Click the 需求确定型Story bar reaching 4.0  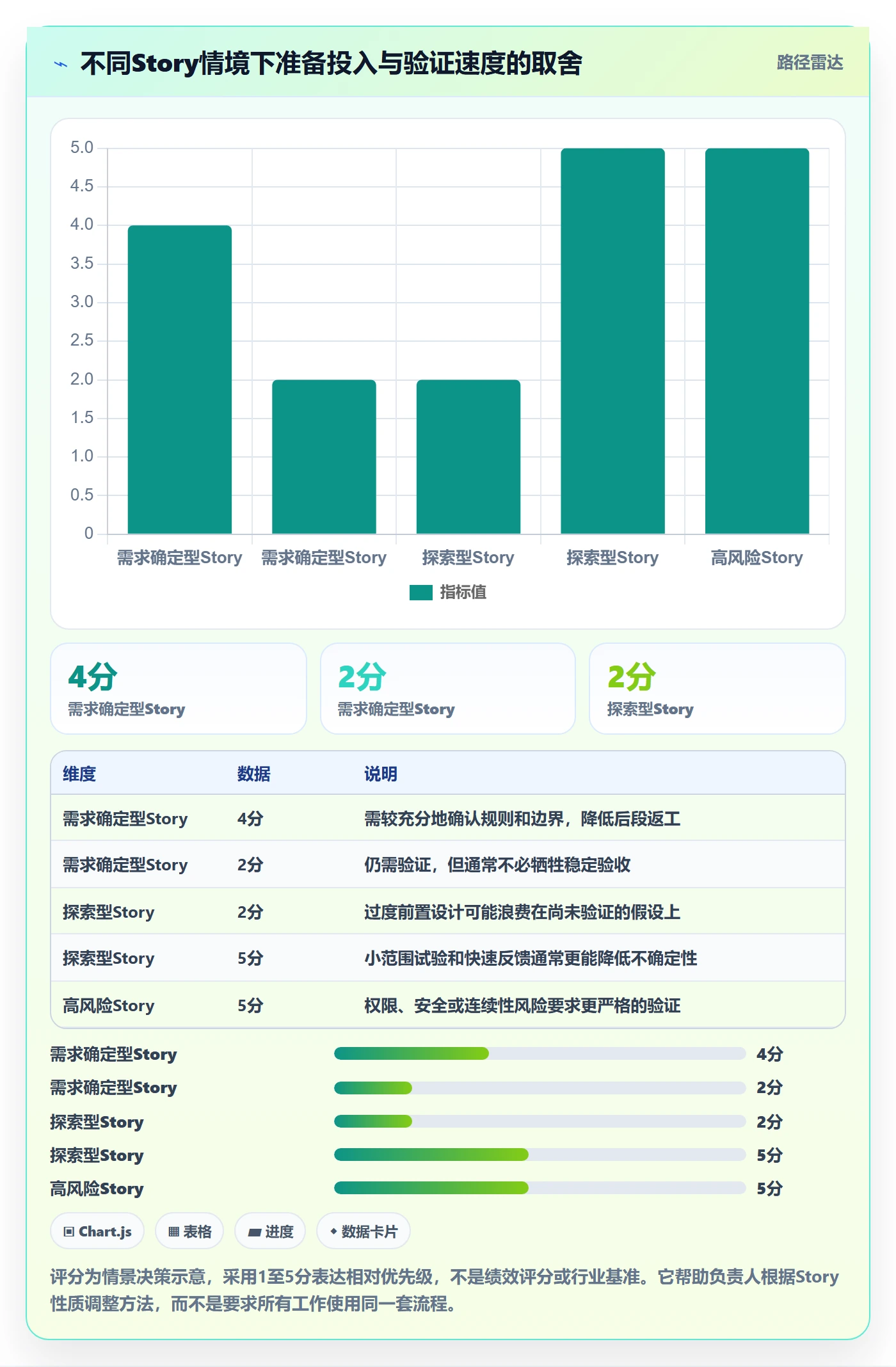(x=180, y=380)
